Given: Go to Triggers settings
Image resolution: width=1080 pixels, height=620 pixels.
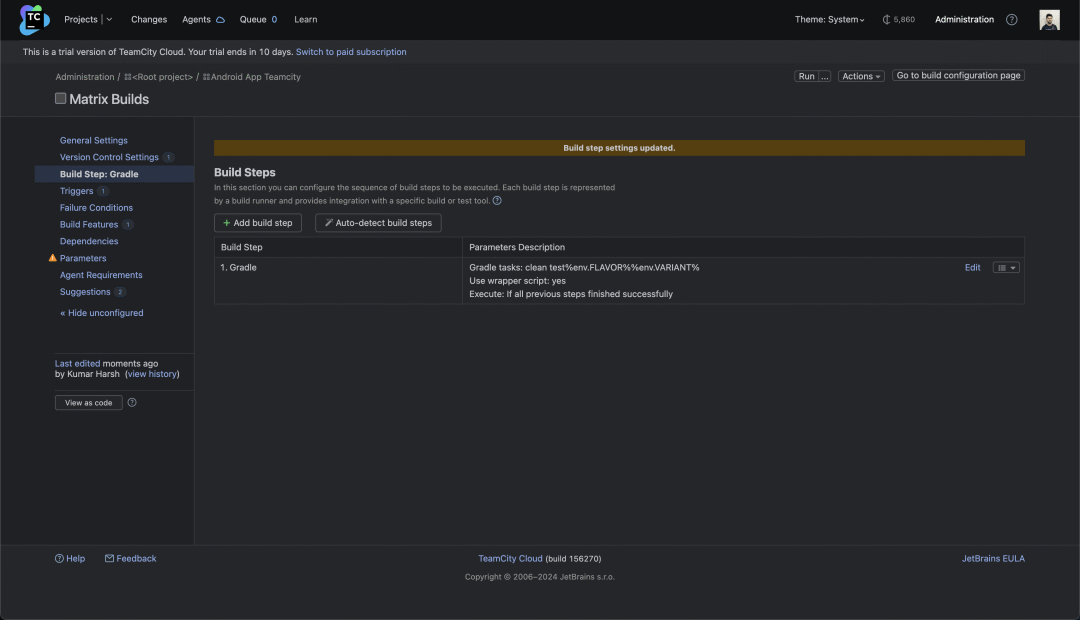Looking at the screenshot, I should pyautogui.click(x=76, y=191).
